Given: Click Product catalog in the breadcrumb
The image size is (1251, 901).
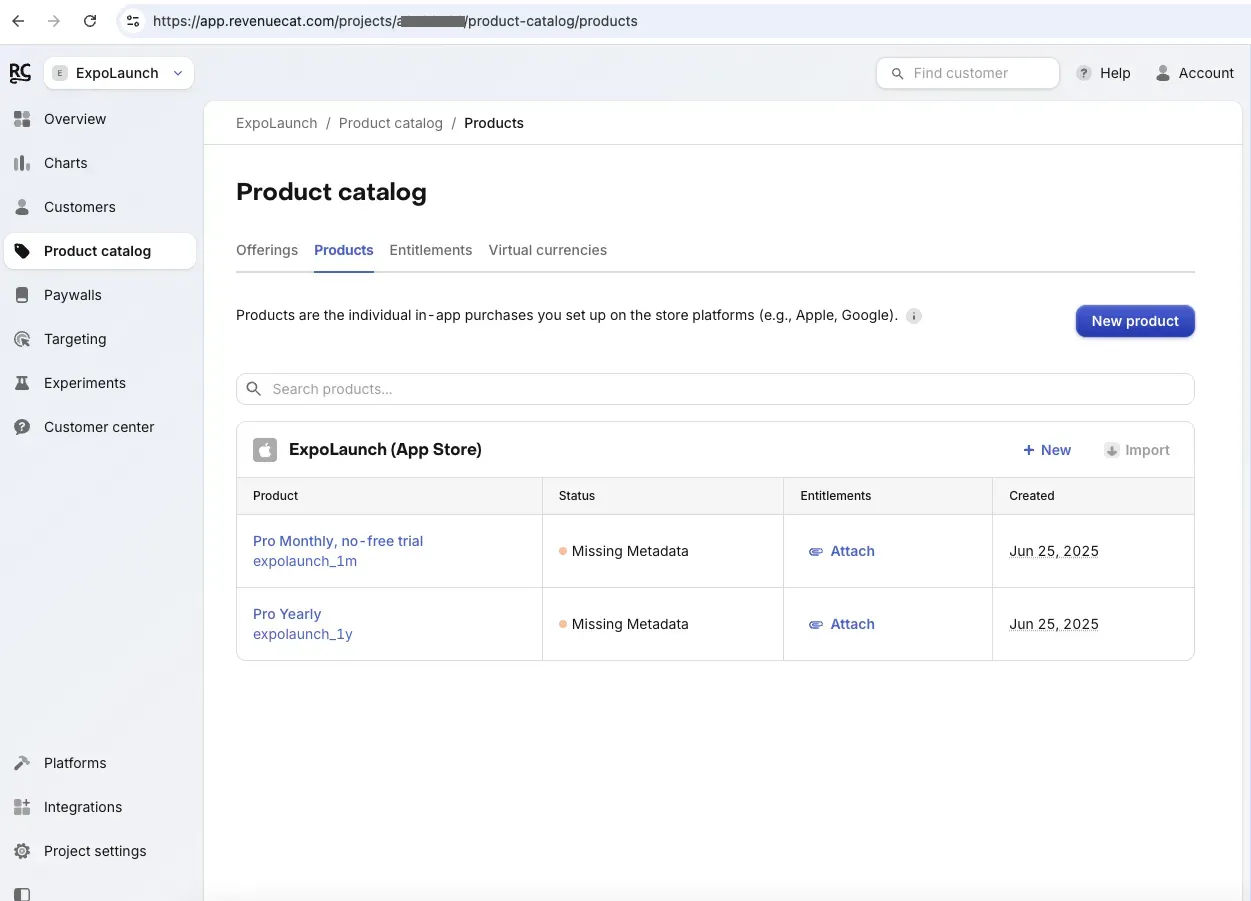Looking at the screenshot, I should pyautogui.click(x=391, y=123).
